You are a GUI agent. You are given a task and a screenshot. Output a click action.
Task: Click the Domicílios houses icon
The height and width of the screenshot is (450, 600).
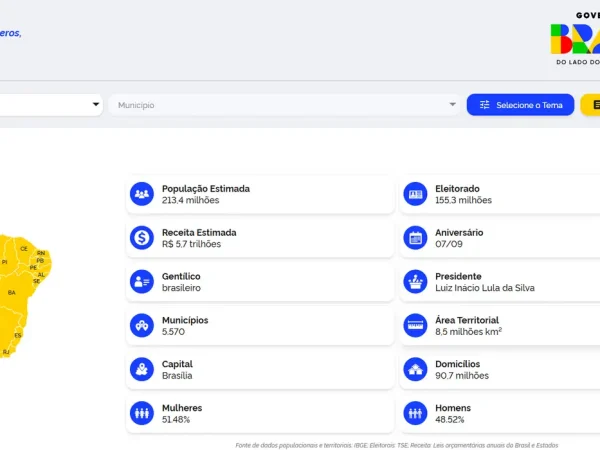click(415, 369)
